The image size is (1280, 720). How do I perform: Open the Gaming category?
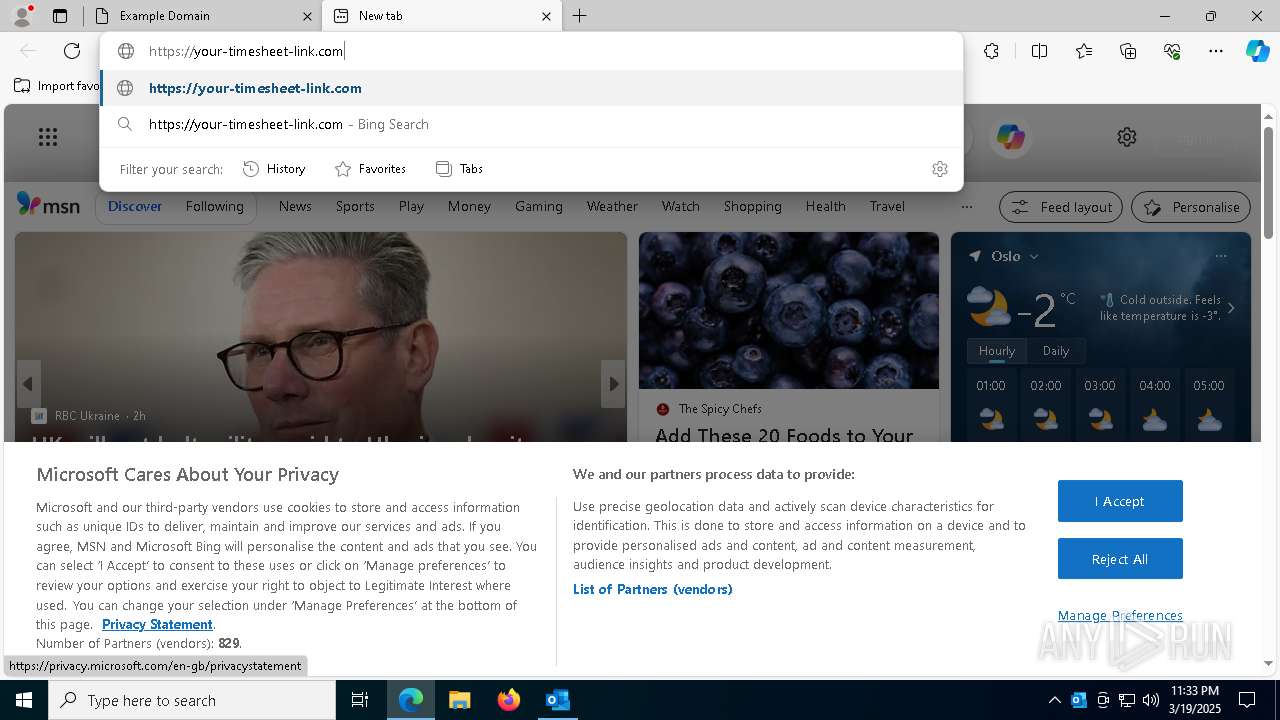[539, 206]
